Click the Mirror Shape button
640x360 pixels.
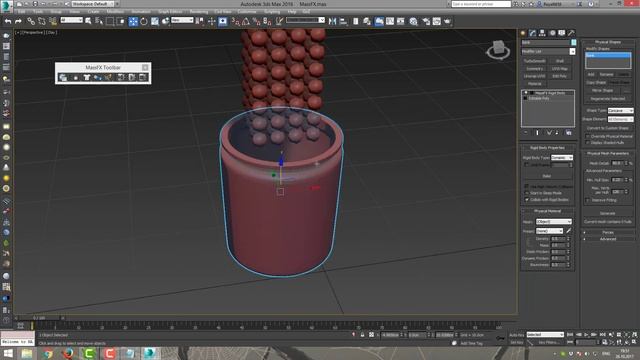[x=602, y=90]
